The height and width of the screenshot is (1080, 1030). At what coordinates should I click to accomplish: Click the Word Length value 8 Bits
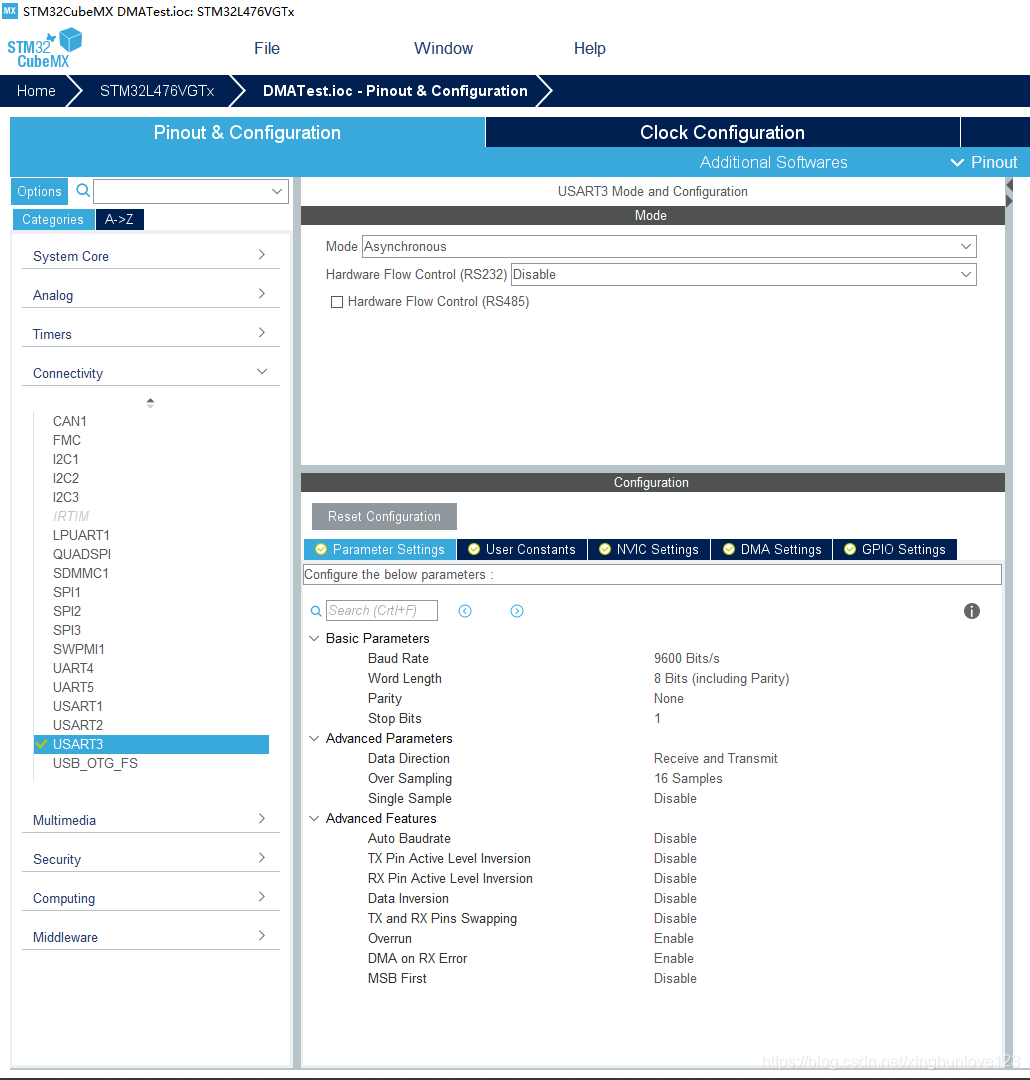tap(721, 678)
